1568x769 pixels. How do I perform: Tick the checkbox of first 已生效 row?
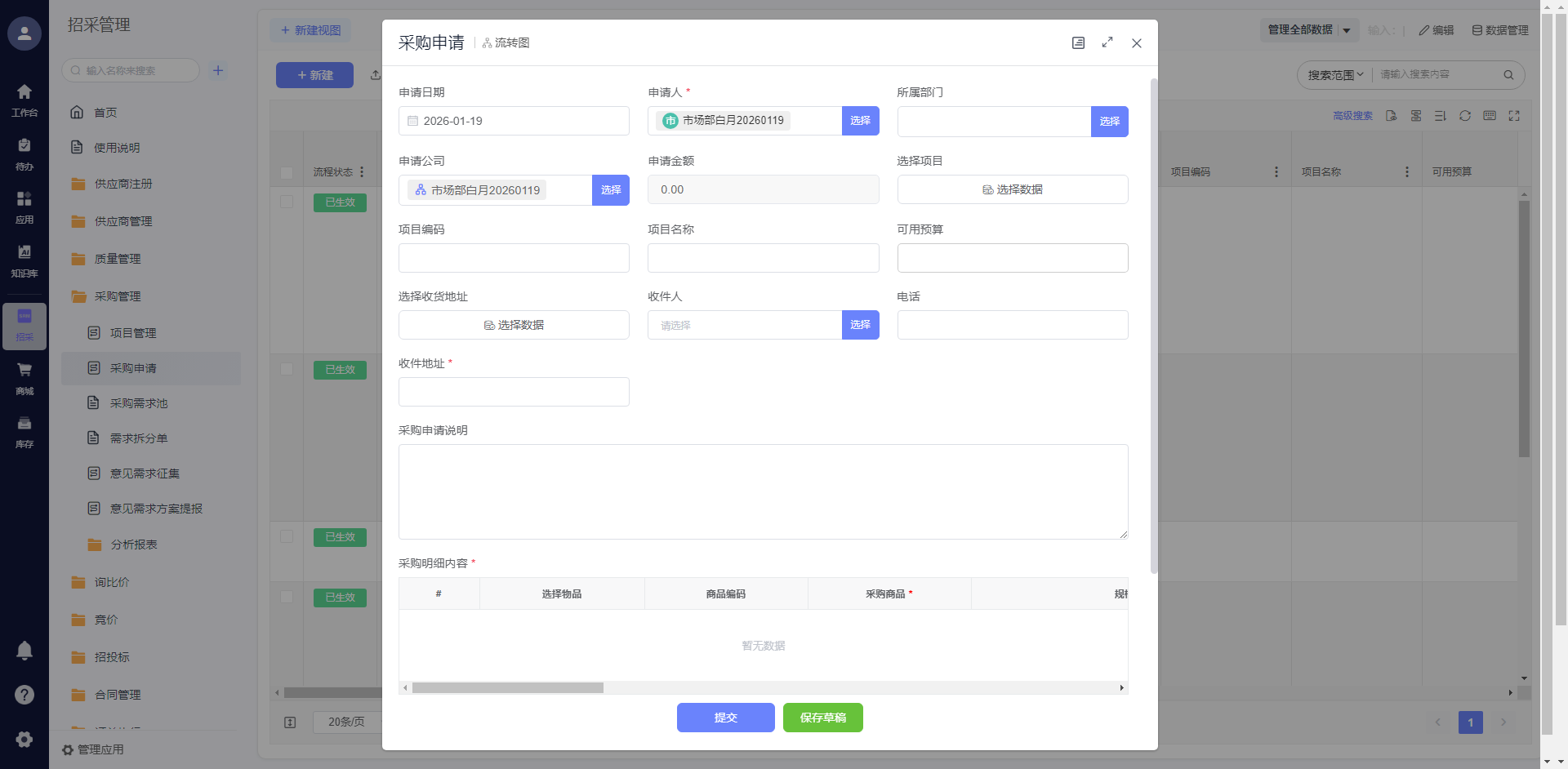pyautogui.click(x=287, y=202)
